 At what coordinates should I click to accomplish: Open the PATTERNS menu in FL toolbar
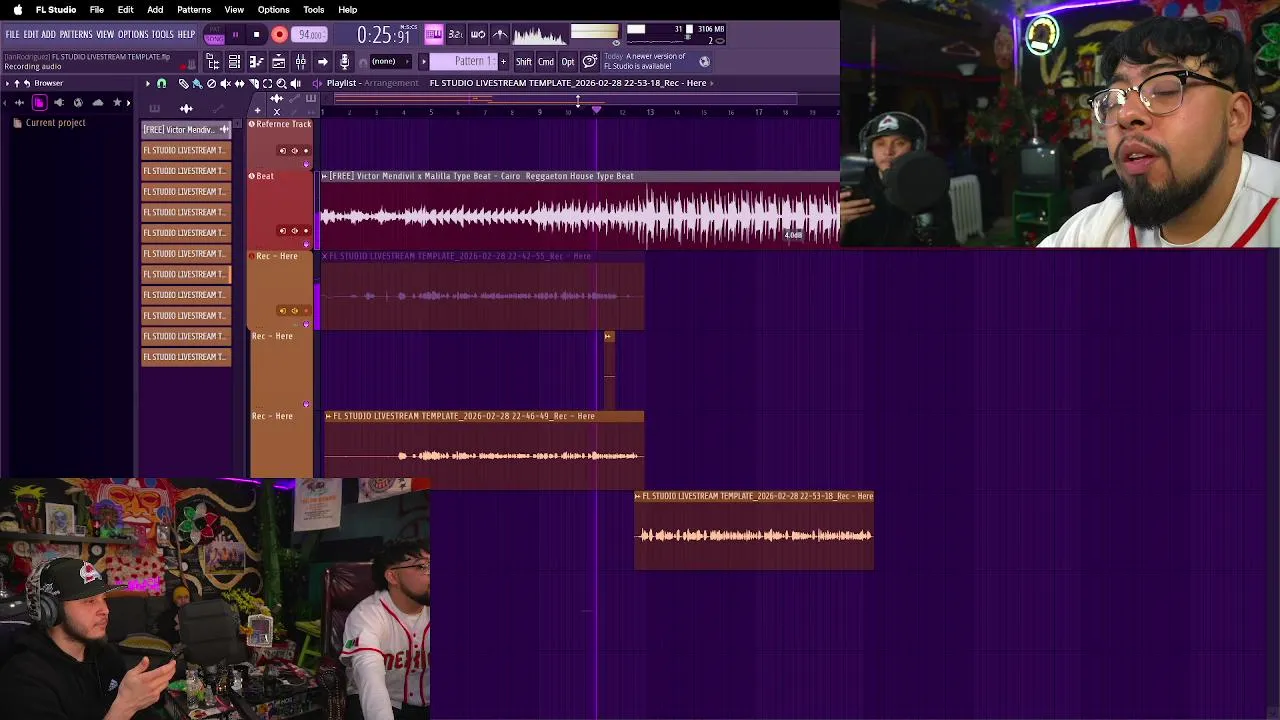[76, 34]
